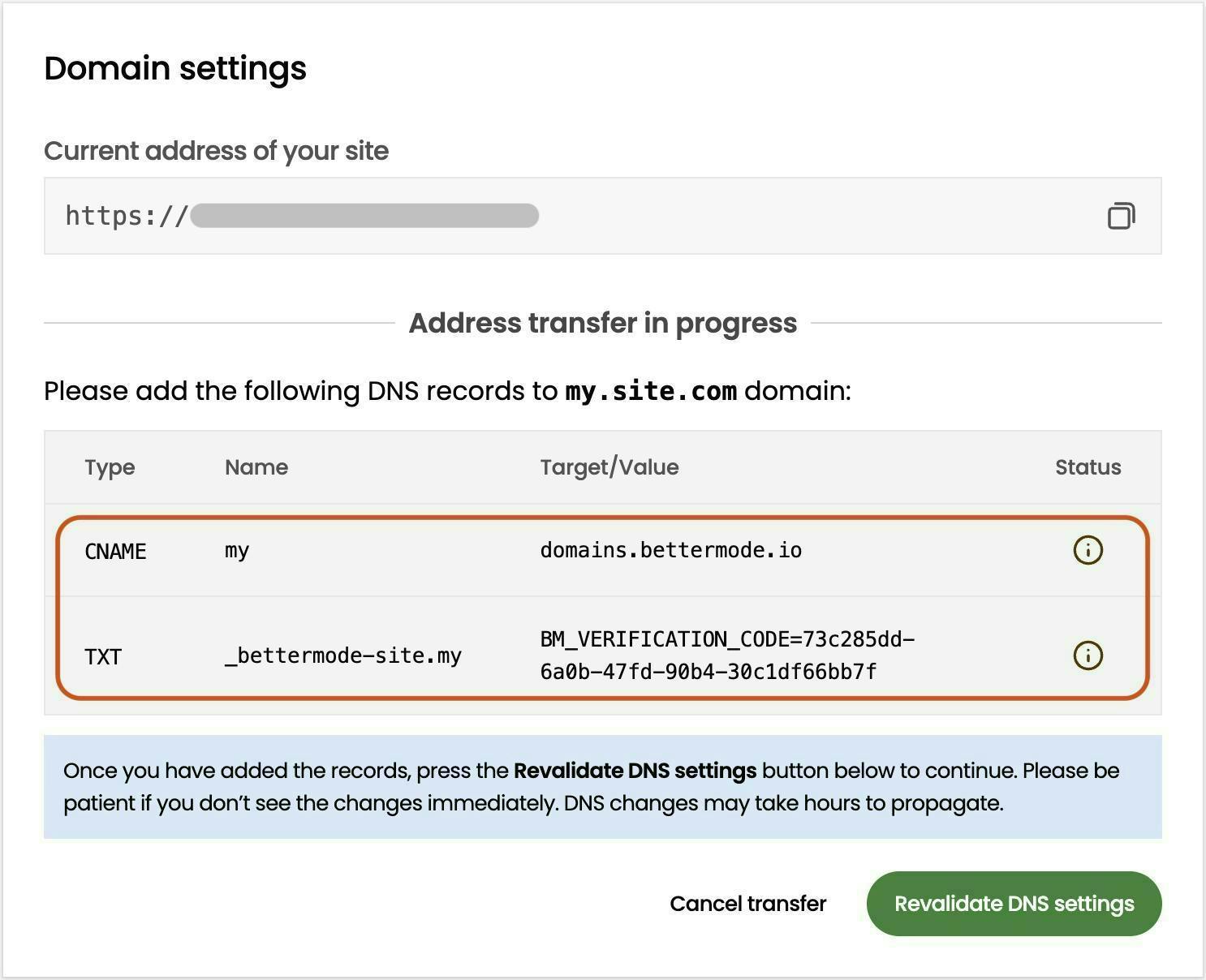This screenshot has width=1206, height=980.
Task: Click the TXT record type cell
Action: pyautogui.click(x=103, y=656)
